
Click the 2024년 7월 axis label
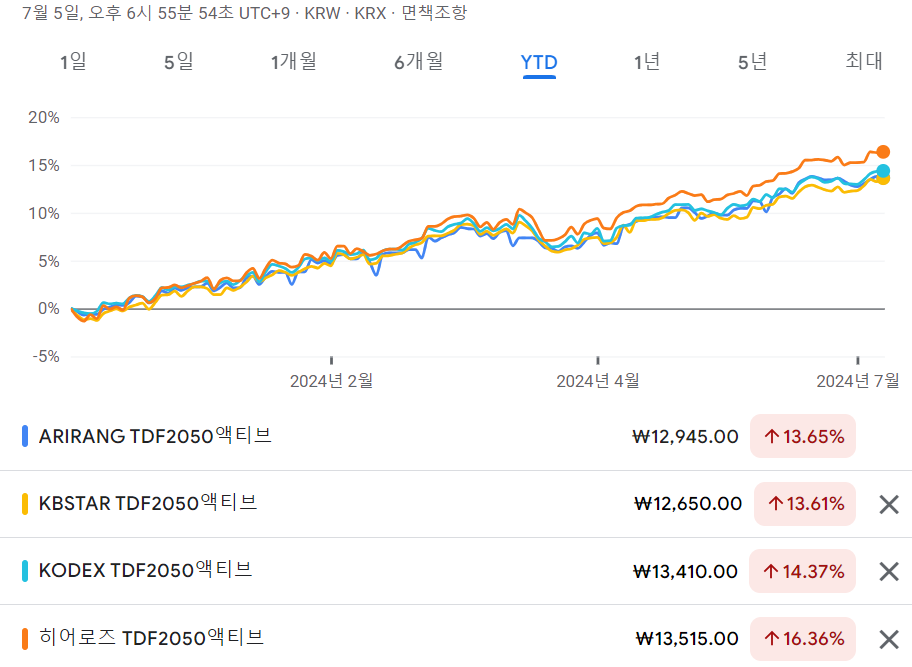coord(858,381)
